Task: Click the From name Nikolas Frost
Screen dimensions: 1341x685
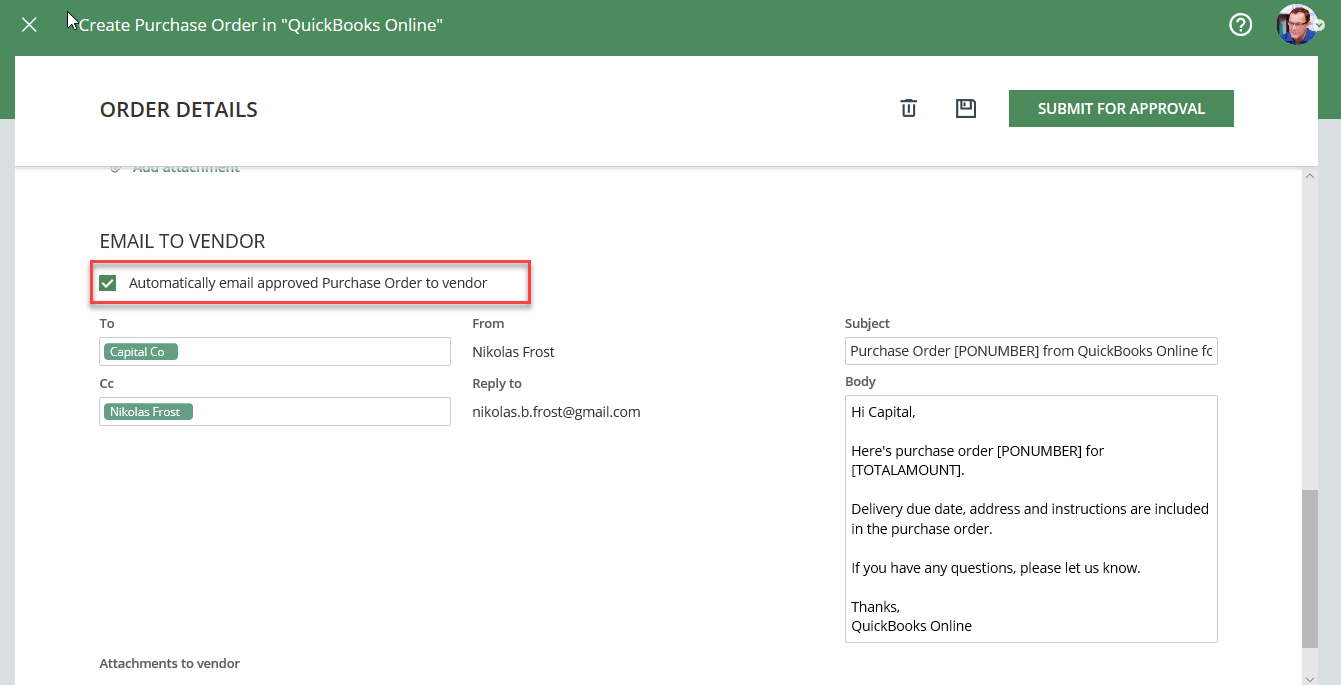Action: (513, 352)
